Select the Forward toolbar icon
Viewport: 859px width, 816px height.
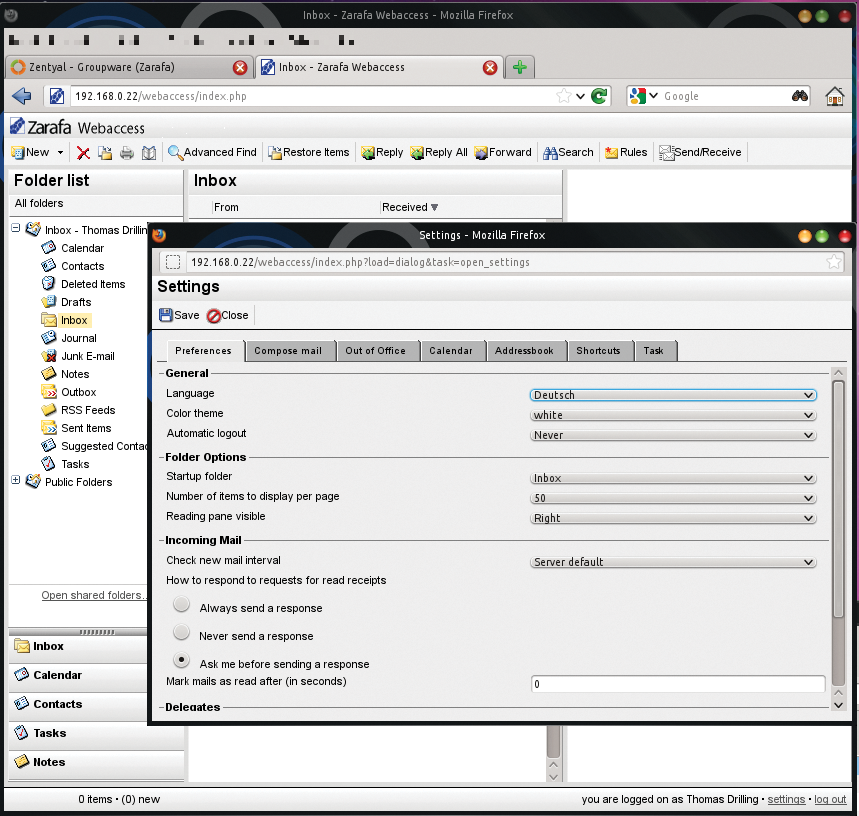tap(502, 152)
